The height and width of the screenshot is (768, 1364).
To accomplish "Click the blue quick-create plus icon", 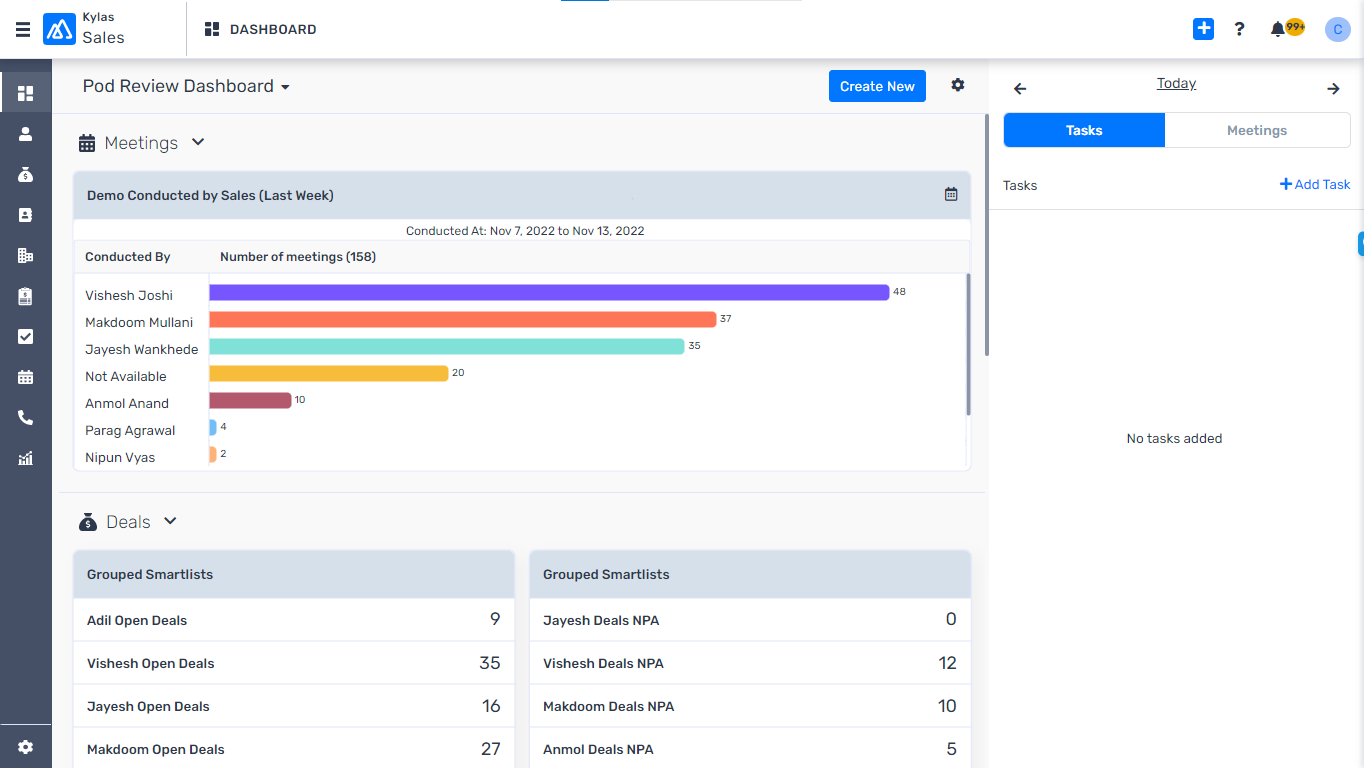I will point(1203,29).
